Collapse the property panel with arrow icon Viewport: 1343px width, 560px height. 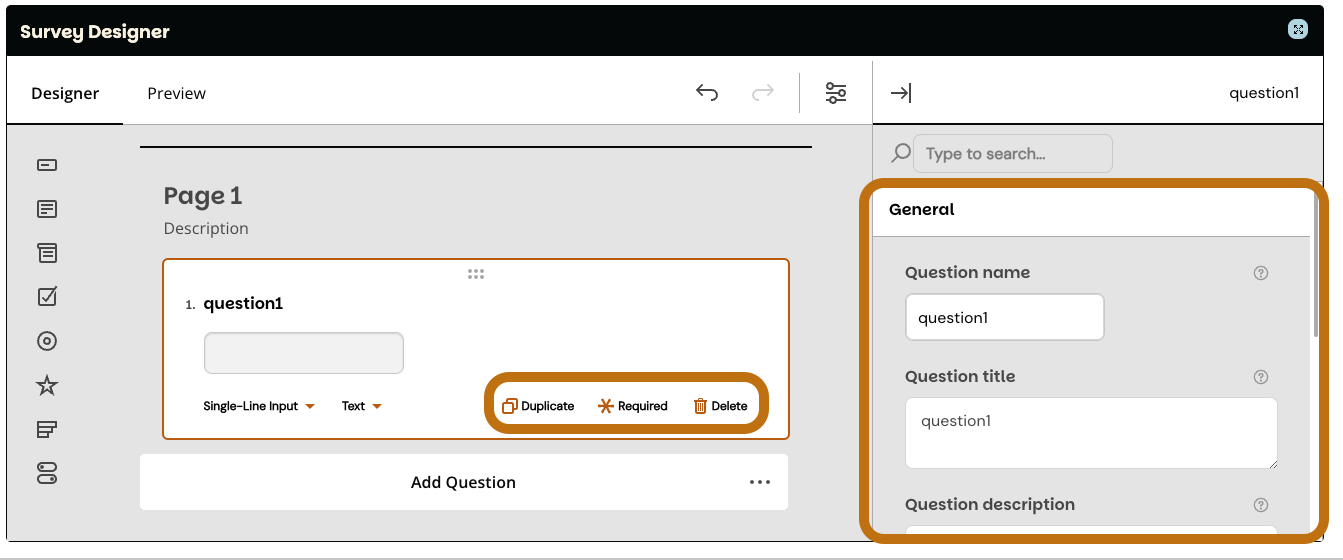point(901,93)
